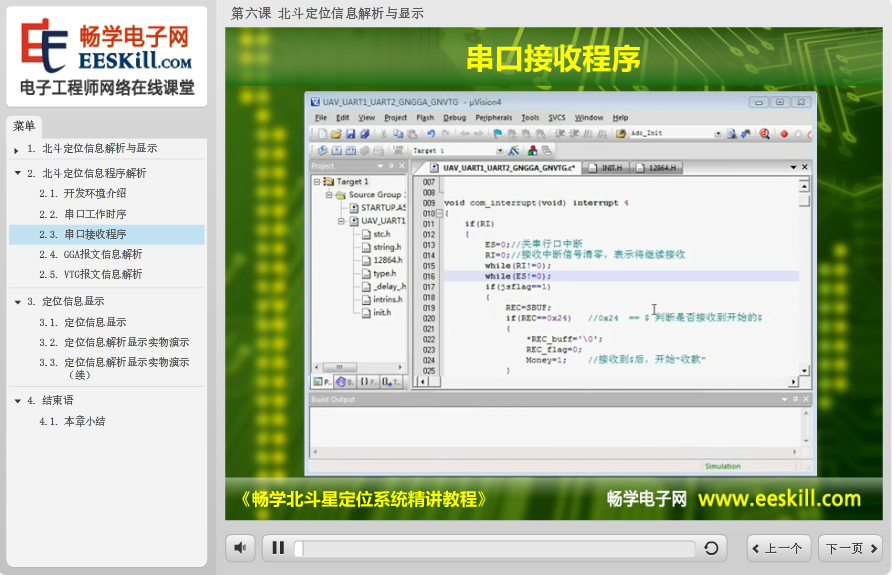Open the Tools menu in µVision
This screenshot has height=575, width=892.
pos(530,118)
